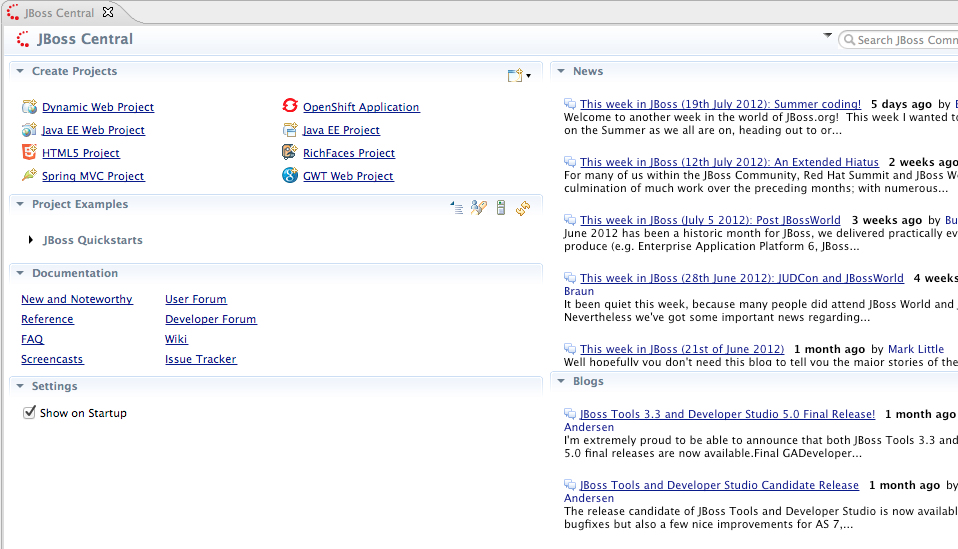
Task: Click the Dynamic Web Project icon
Action: [29, 107]
